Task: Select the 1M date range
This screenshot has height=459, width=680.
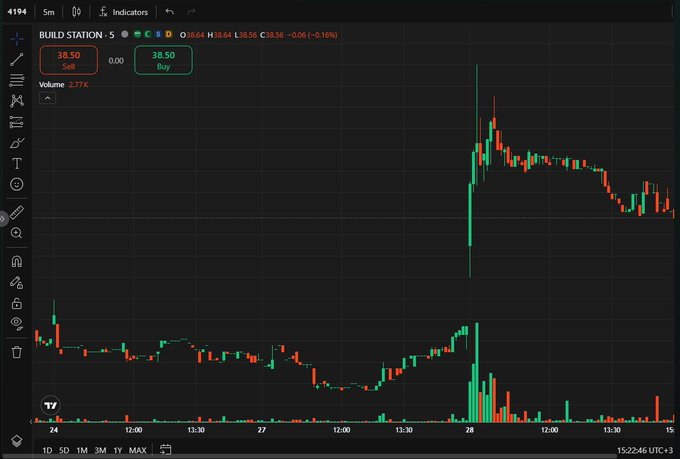Action: pyautogui.click(x=82, y=450)
